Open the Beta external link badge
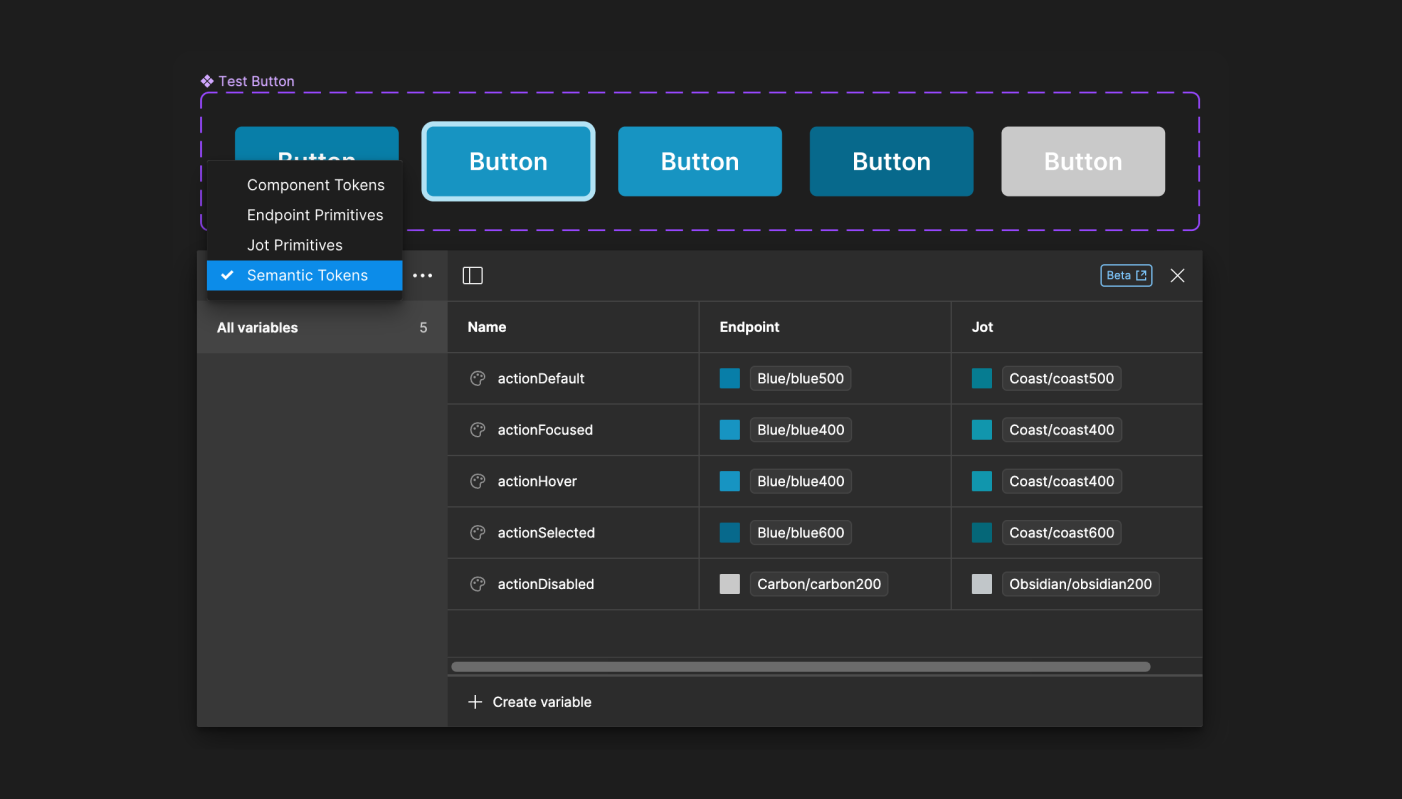Image resolution: width=1402 pixels, height=799 pixels. click(x=1126, y=276)
